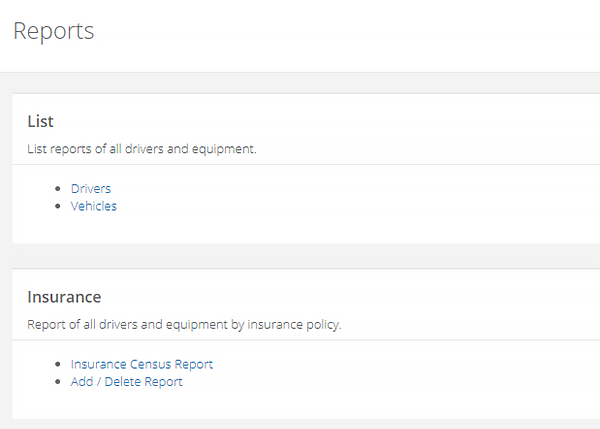Open the Add / Delete Report link
Viewport: 600px width, 429px height.
pyautogui.click(x=126, y=381)
